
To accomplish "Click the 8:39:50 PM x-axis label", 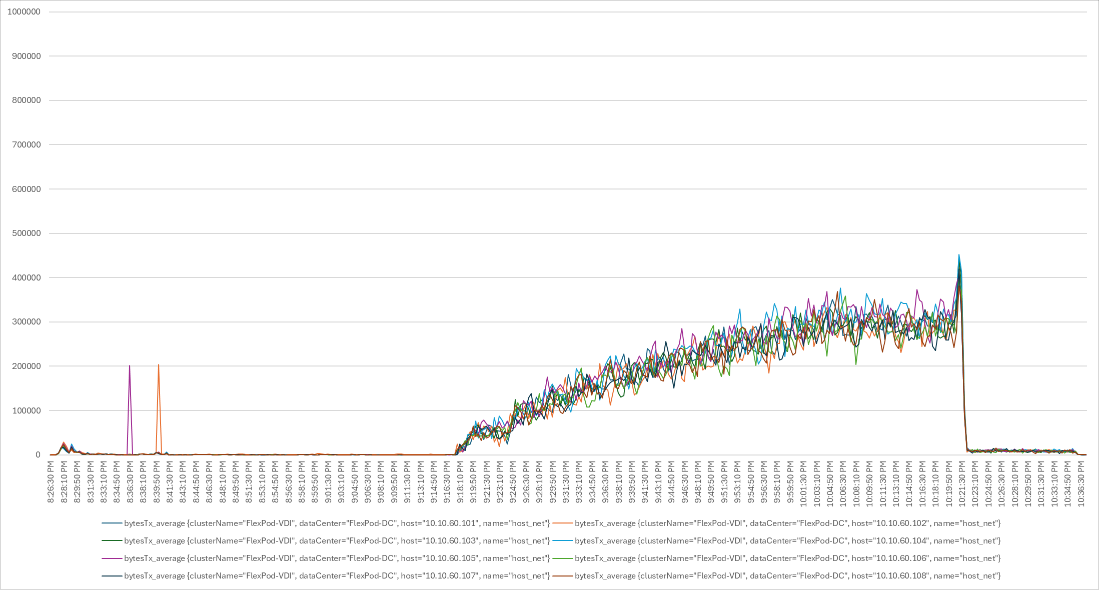I will pos(156,481).
